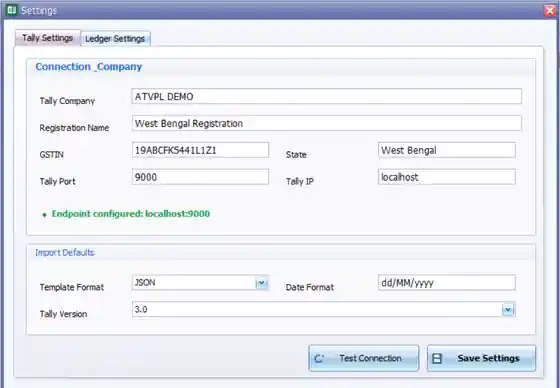Click the Tally Port field
This screenshot has width=560, height=388.
click(x=200, y=177)
